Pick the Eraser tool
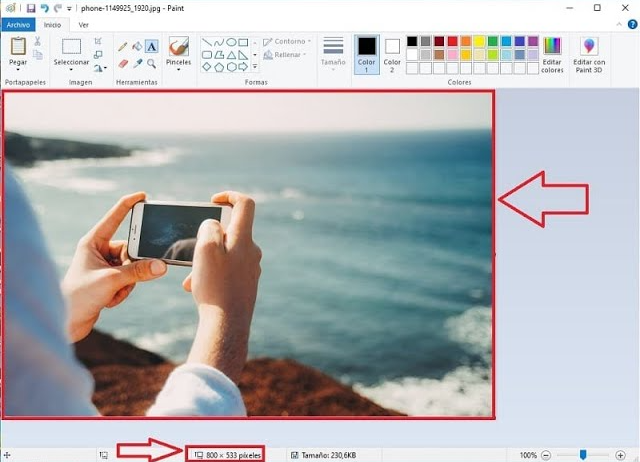 point(122,63)
